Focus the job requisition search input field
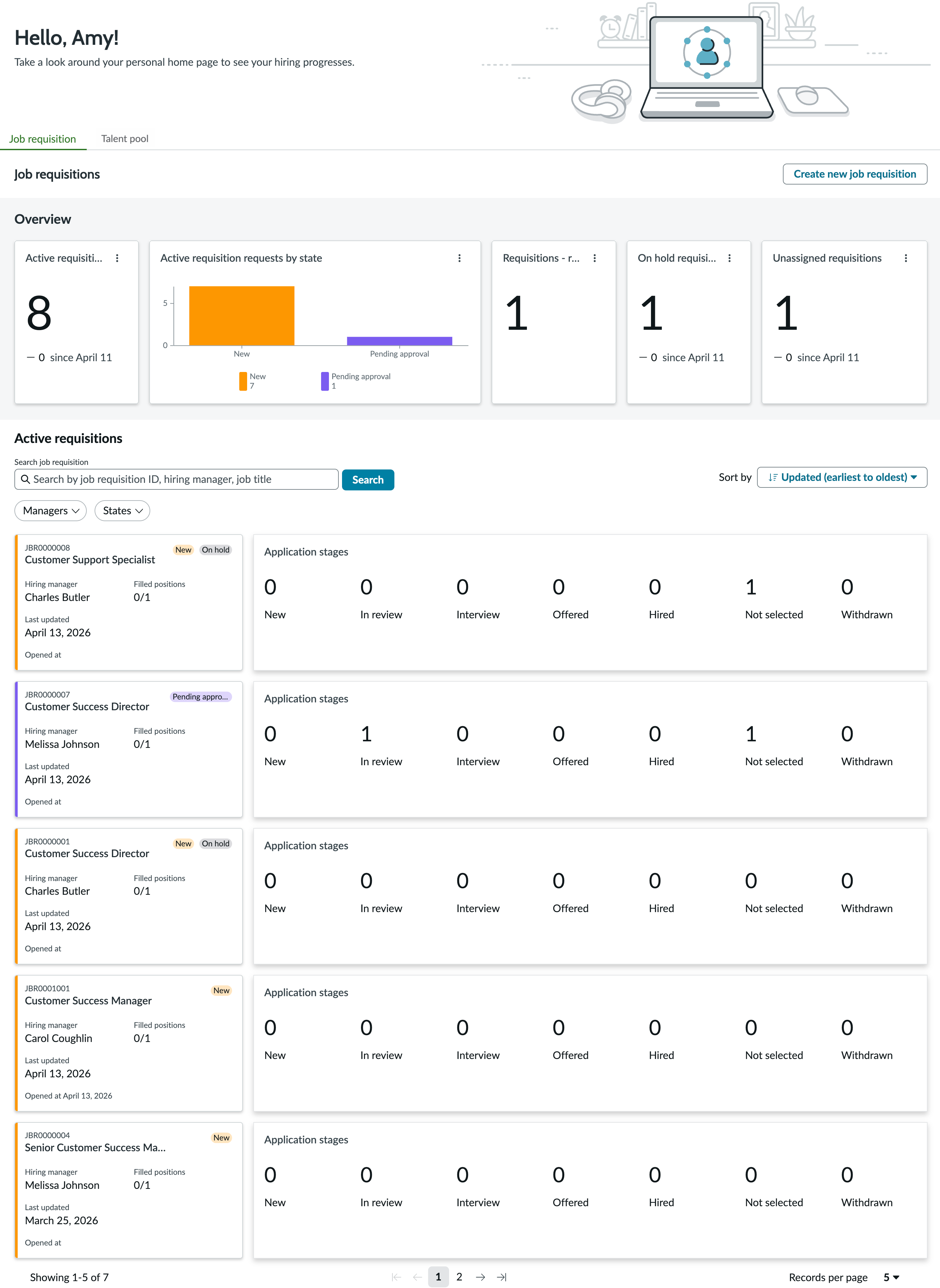Image resolution: width=940 pixels, height=1288 pixels. pos(176,479)
